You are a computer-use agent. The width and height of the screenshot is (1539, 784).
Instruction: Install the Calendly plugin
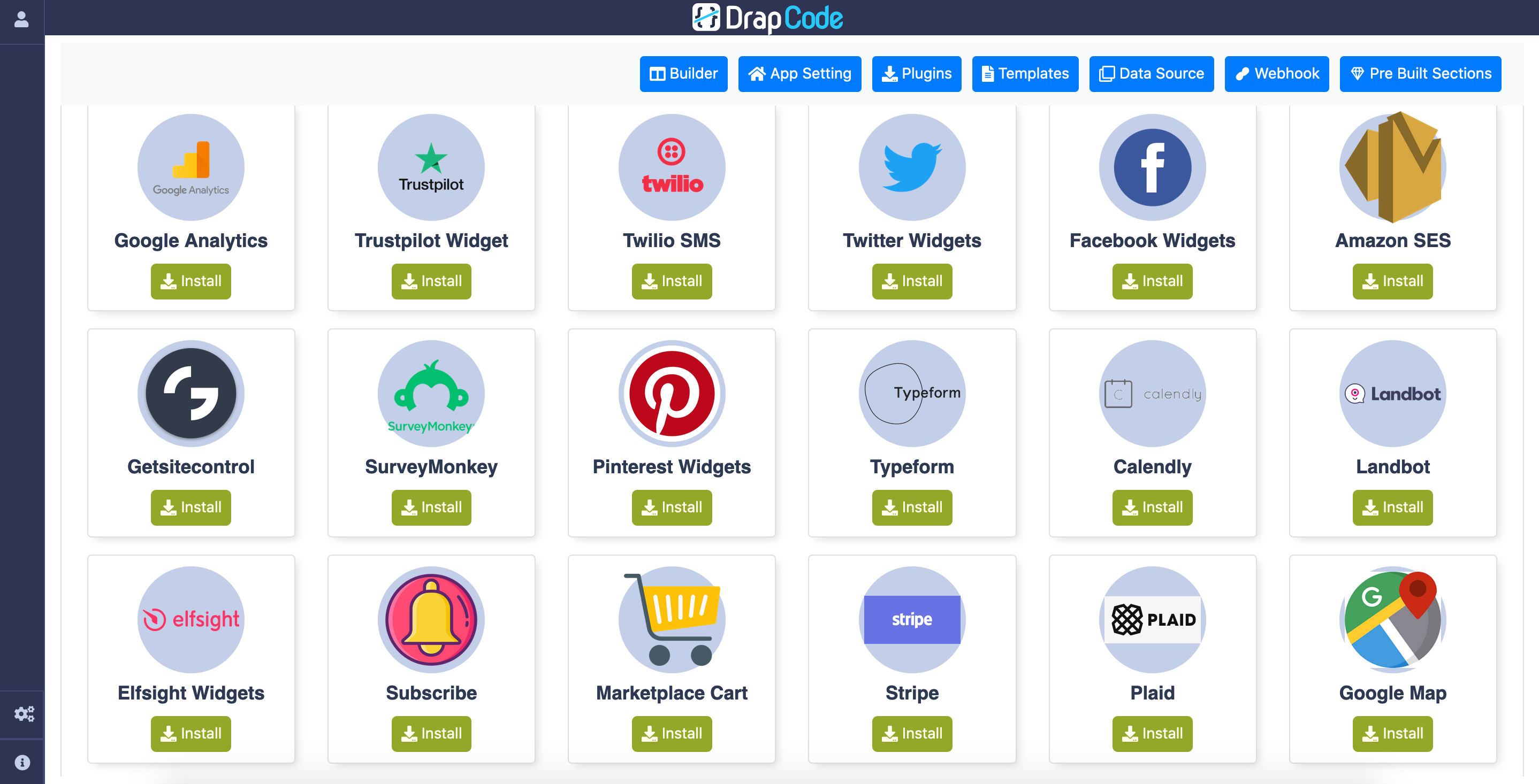pos(1152,507)
